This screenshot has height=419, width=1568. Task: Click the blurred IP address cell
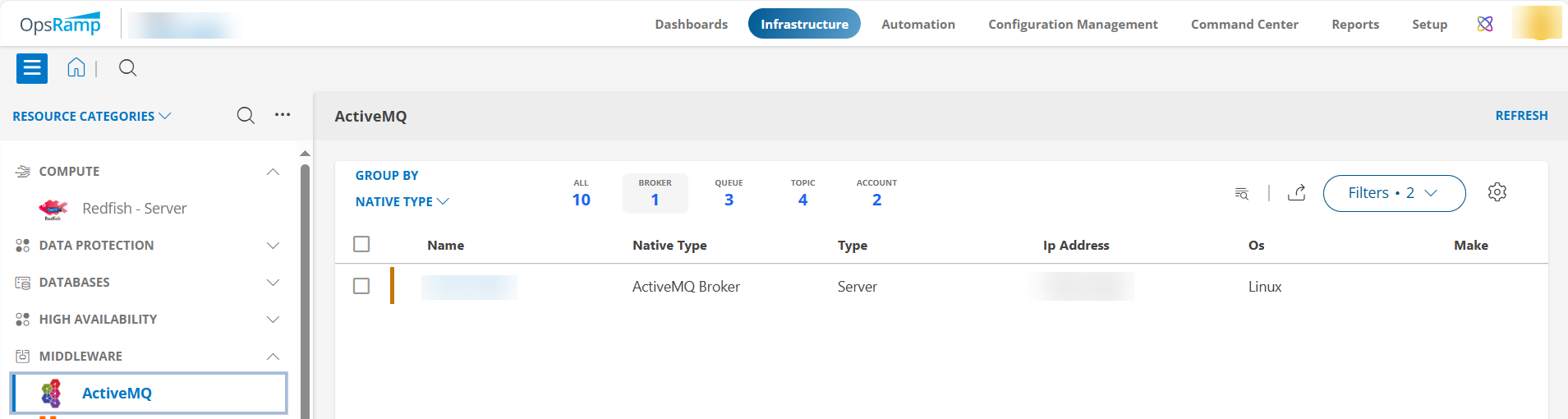pyautogui.click(x=1083, y=286)
